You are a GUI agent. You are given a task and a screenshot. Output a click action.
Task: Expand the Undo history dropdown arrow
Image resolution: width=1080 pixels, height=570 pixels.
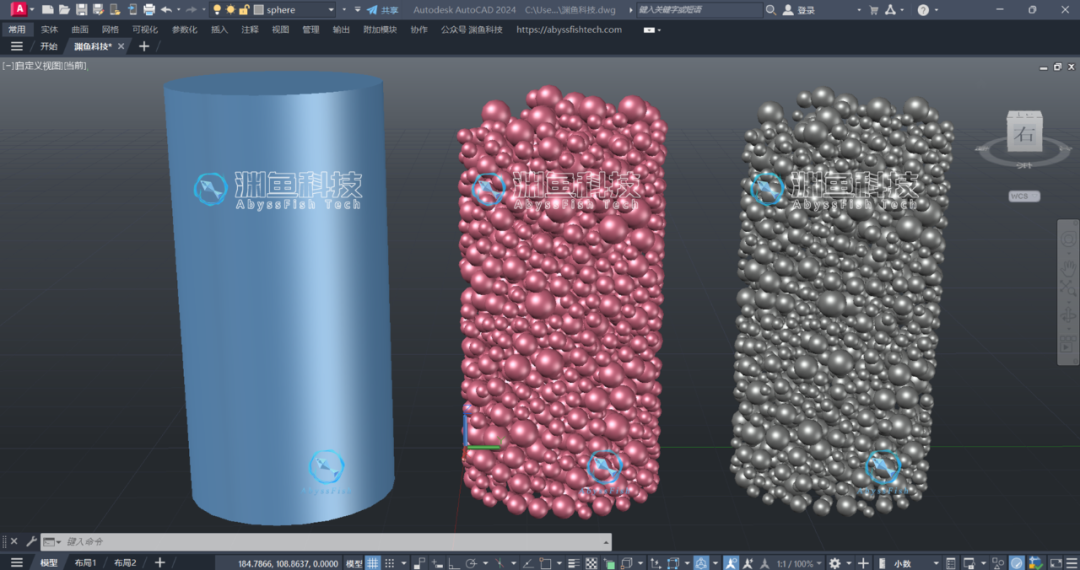point(178,10)
